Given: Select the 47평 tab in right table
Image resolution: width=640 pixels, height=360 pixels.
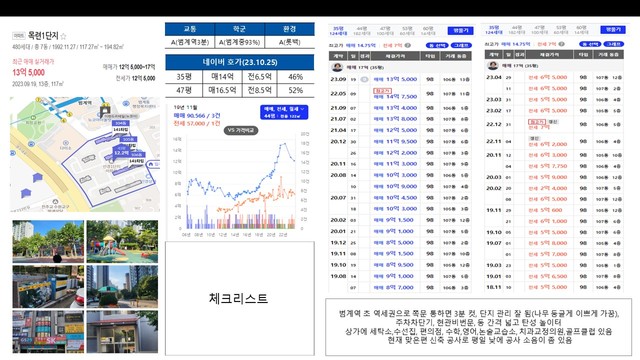Looking at the screenshot, I should [x=539, y=30].
